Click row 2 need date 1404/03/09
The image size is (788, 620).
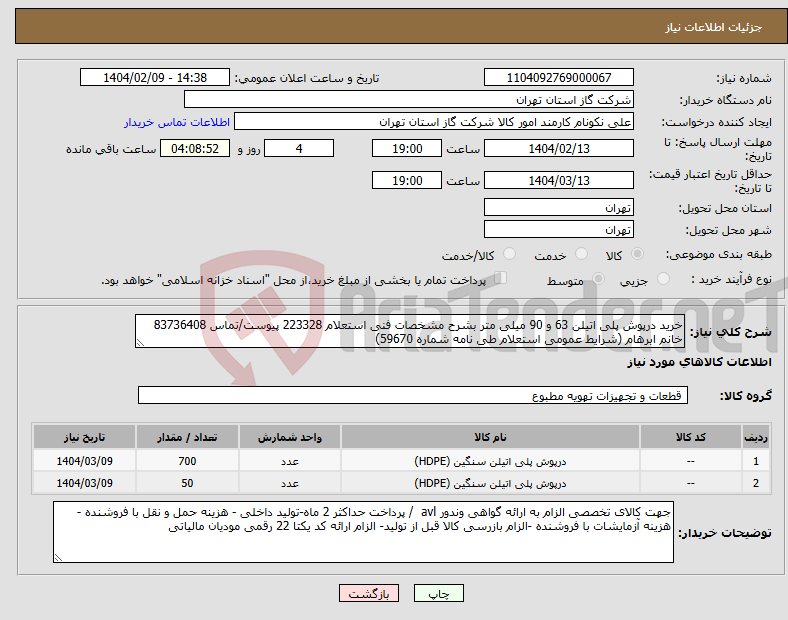click(84, 483)
